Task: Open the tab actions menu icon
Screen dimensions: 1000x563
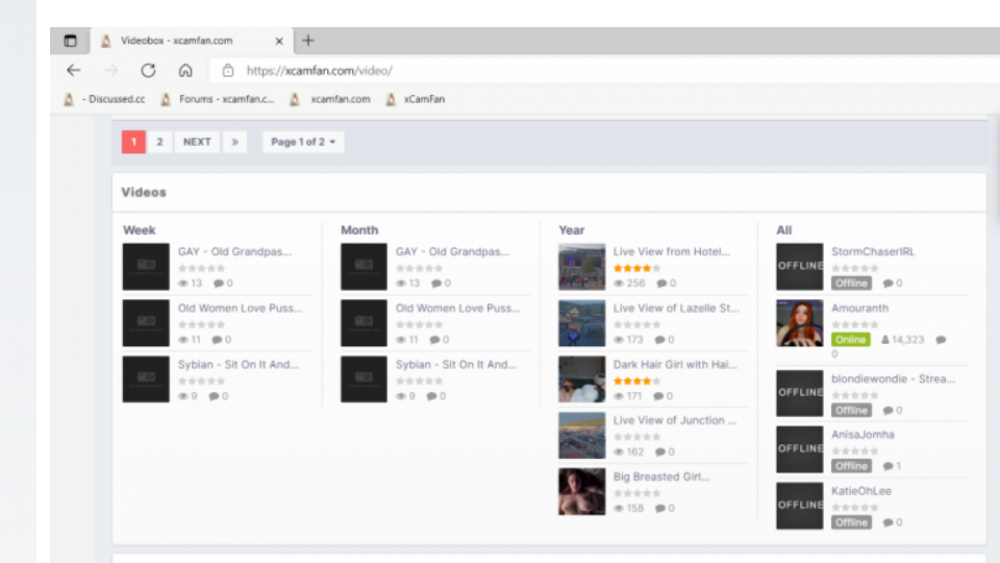Action: [x=70, y=41]
